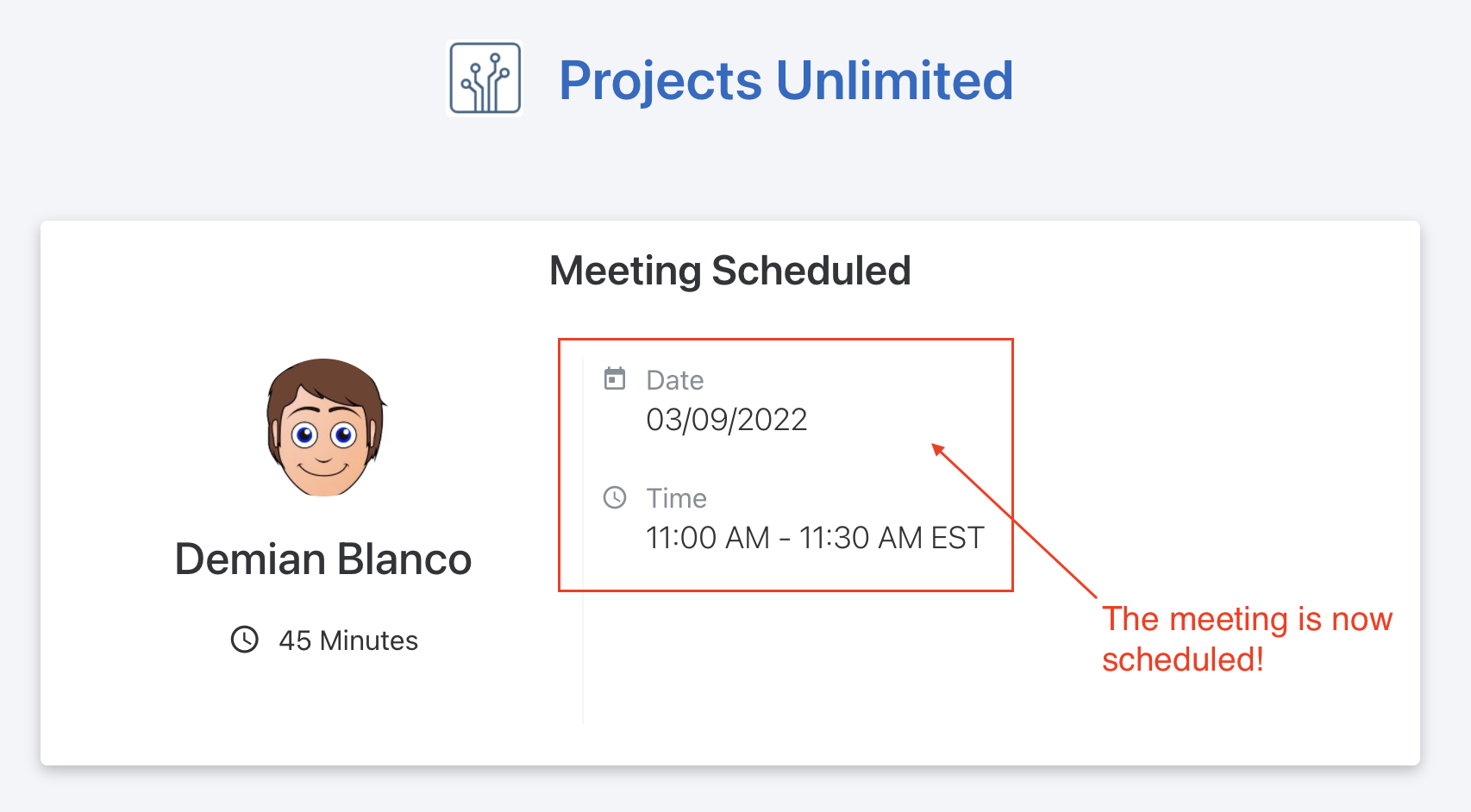
Task: Click the red arrowhead pointing at the date
Action: (x=938, y=449)
